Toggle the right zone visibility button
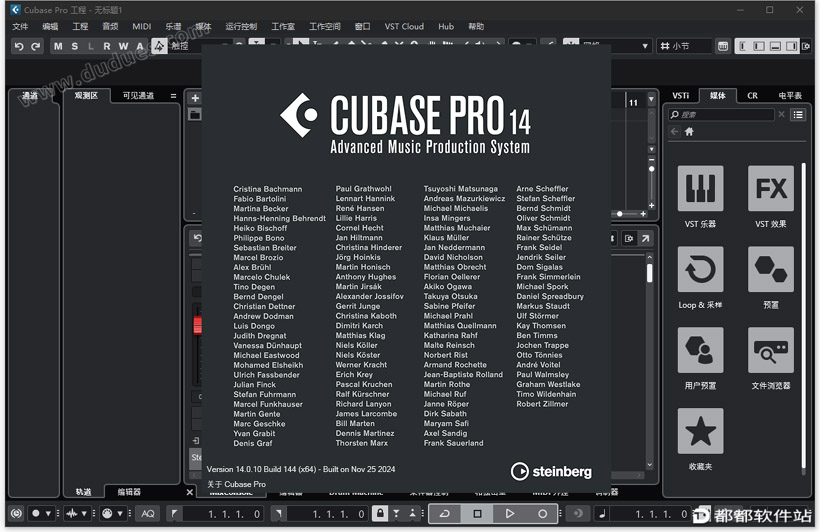The height and width of the screenshot is (532, 820). [x=792, y=46]
